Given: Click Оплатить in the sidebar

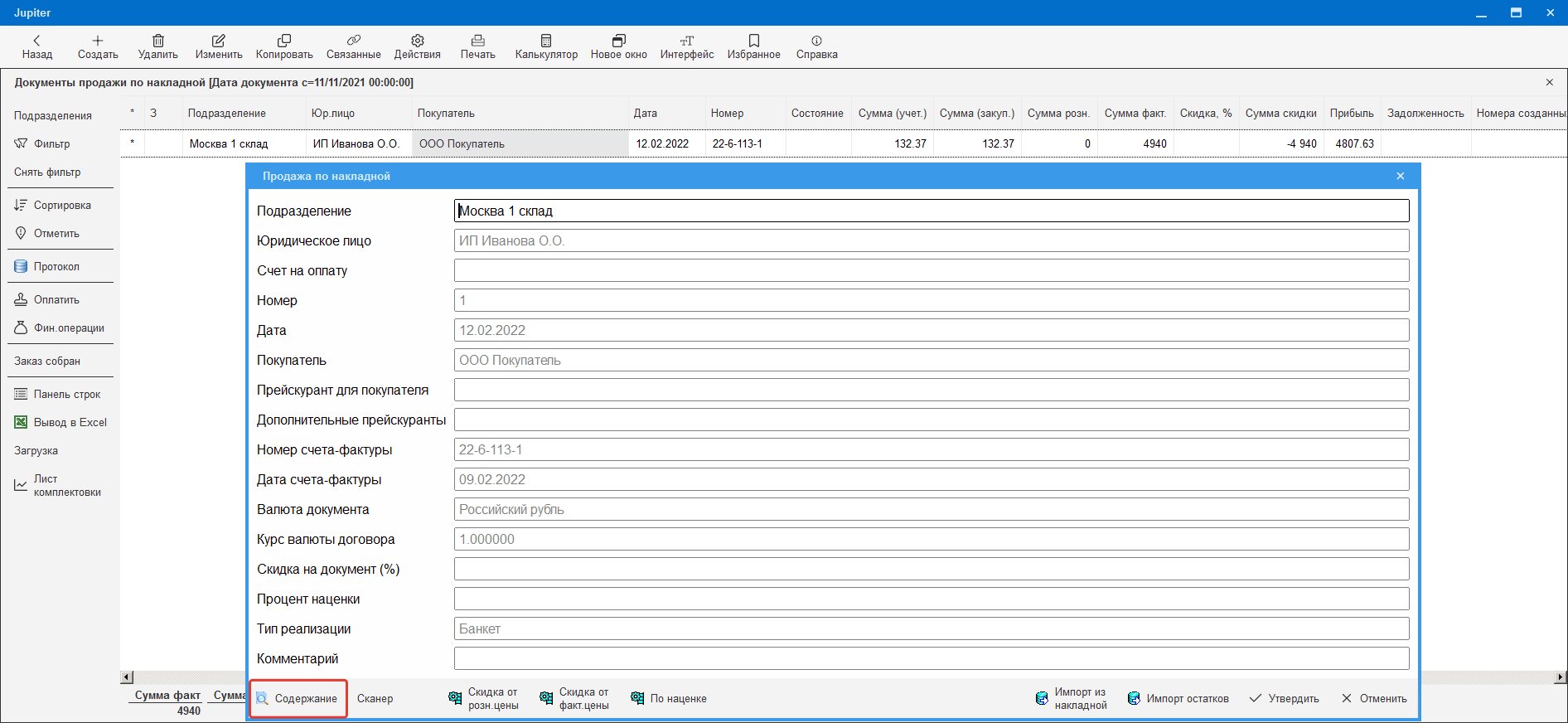Looking at the screenshot, I should pyautogui.click(x=47, y=299).
